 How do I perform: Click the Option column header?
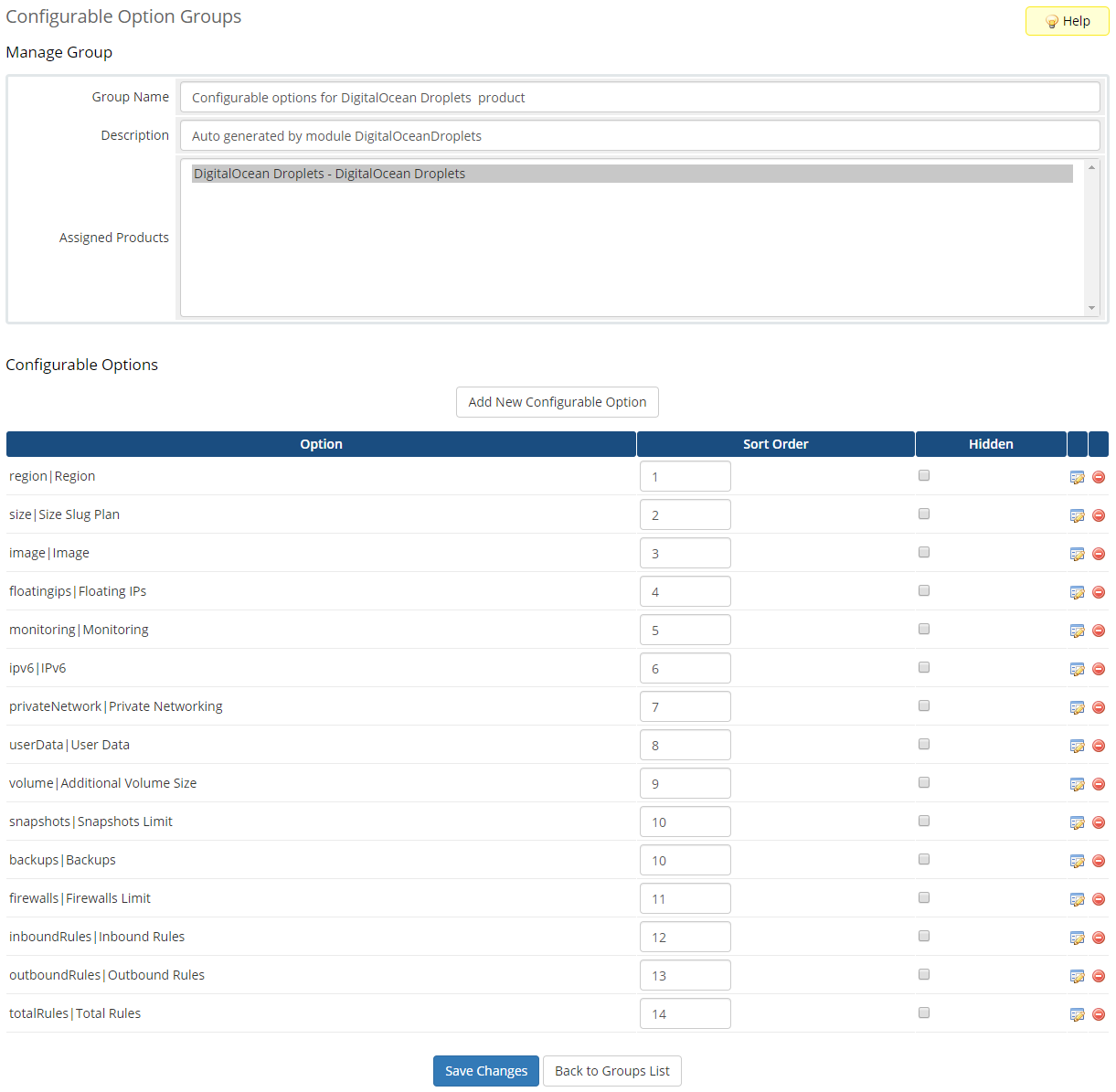pyautogui.click(x=321, y=444)
